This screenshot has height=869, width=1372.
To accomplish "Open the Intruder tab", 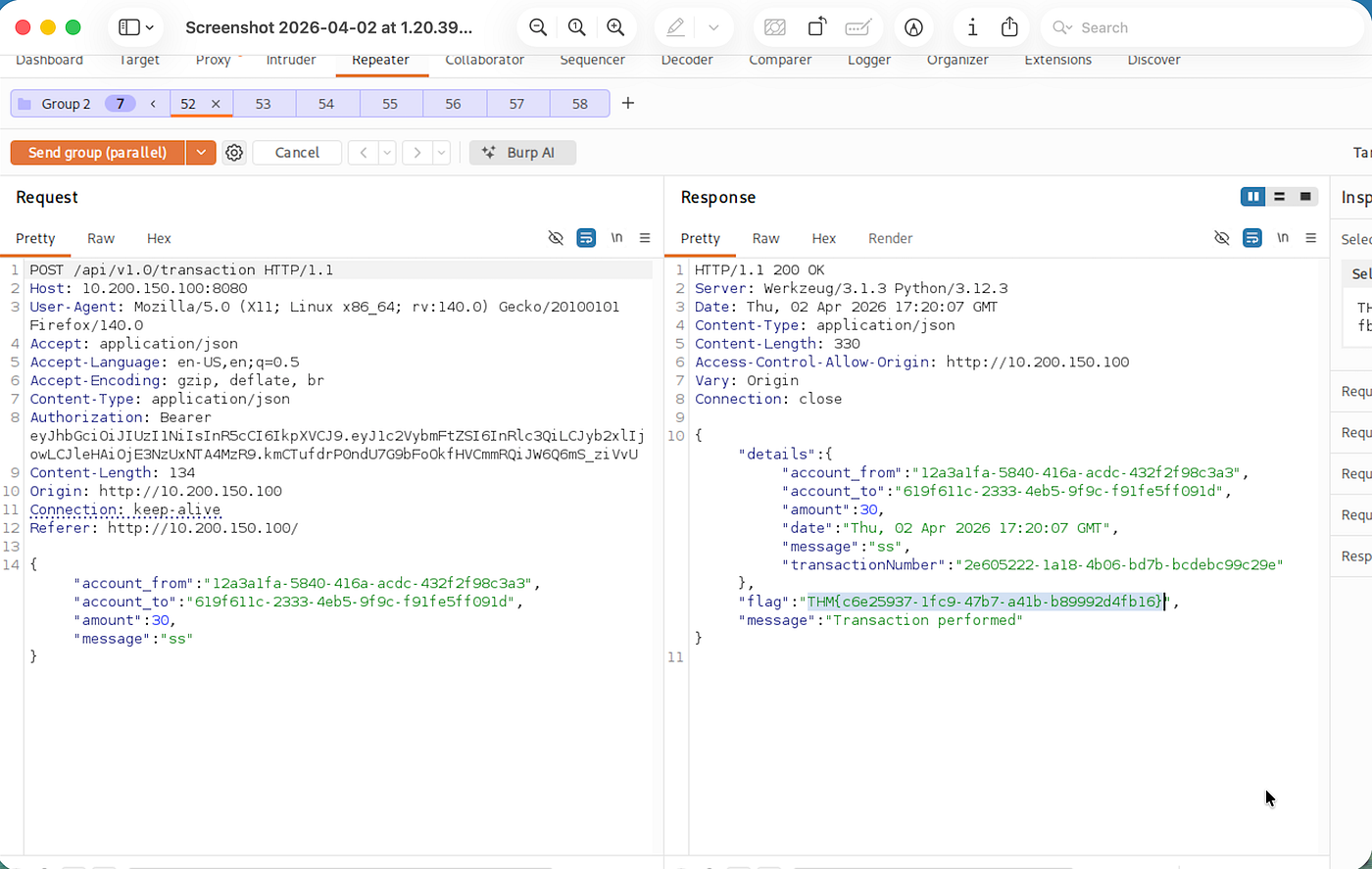I will click(291, 60).
